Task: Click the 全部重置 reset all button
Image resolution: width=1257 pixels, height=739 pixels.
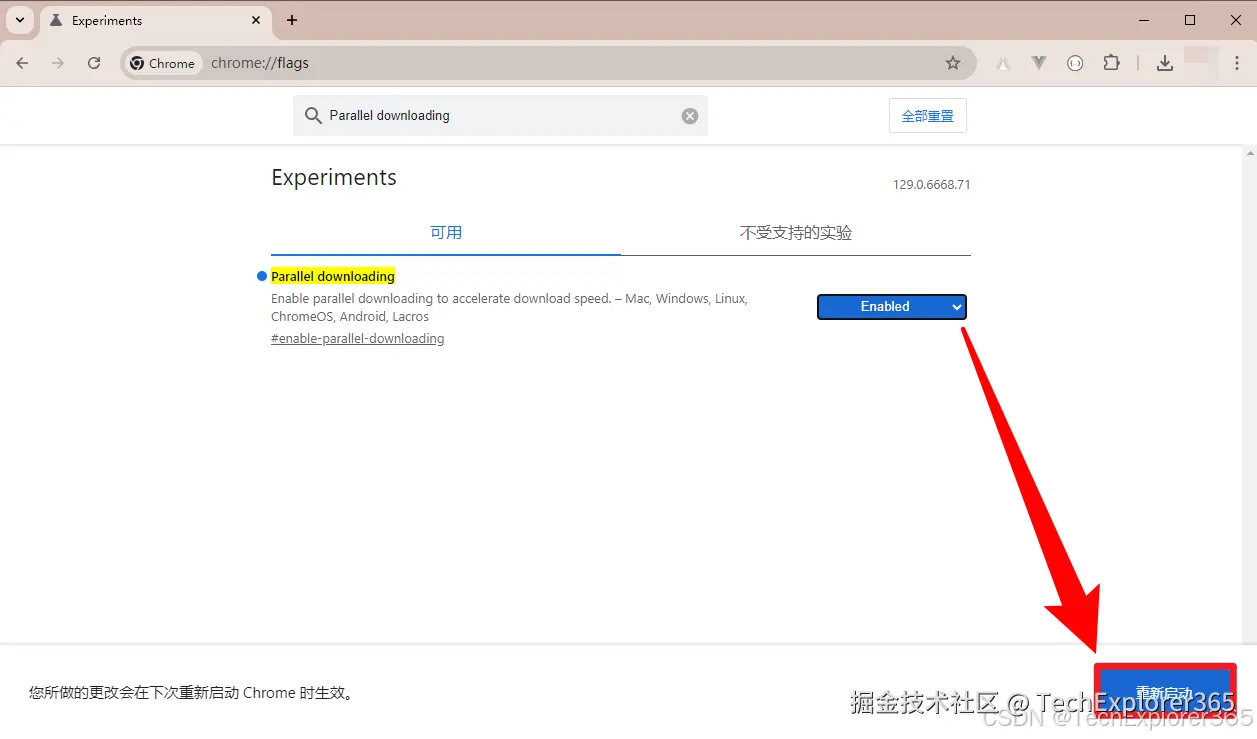Action: pyautogui.click(x=928, y=116)
